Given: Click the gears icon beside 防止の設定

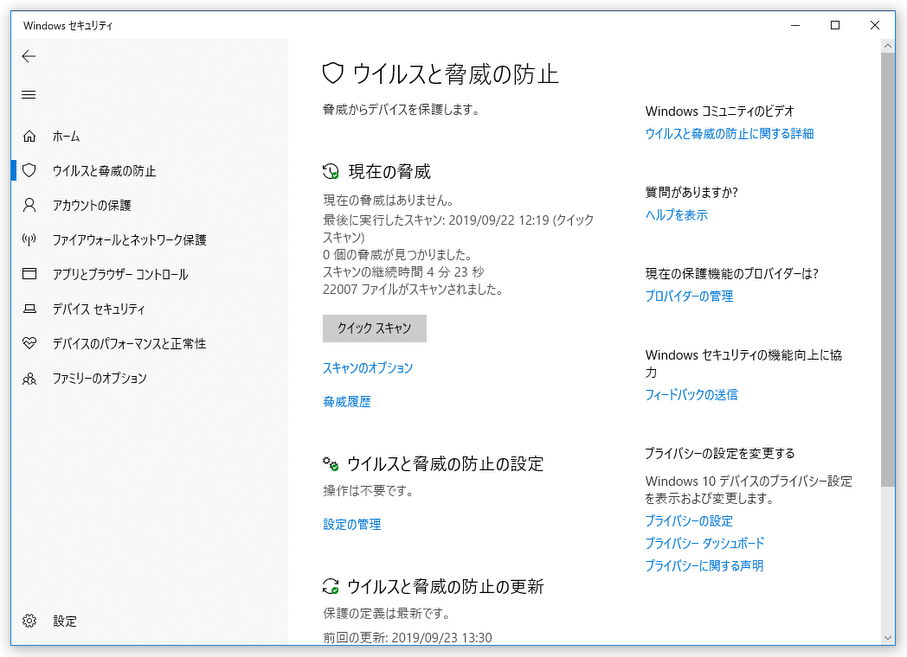Looking at the screenshot, I should click(330, 463).
